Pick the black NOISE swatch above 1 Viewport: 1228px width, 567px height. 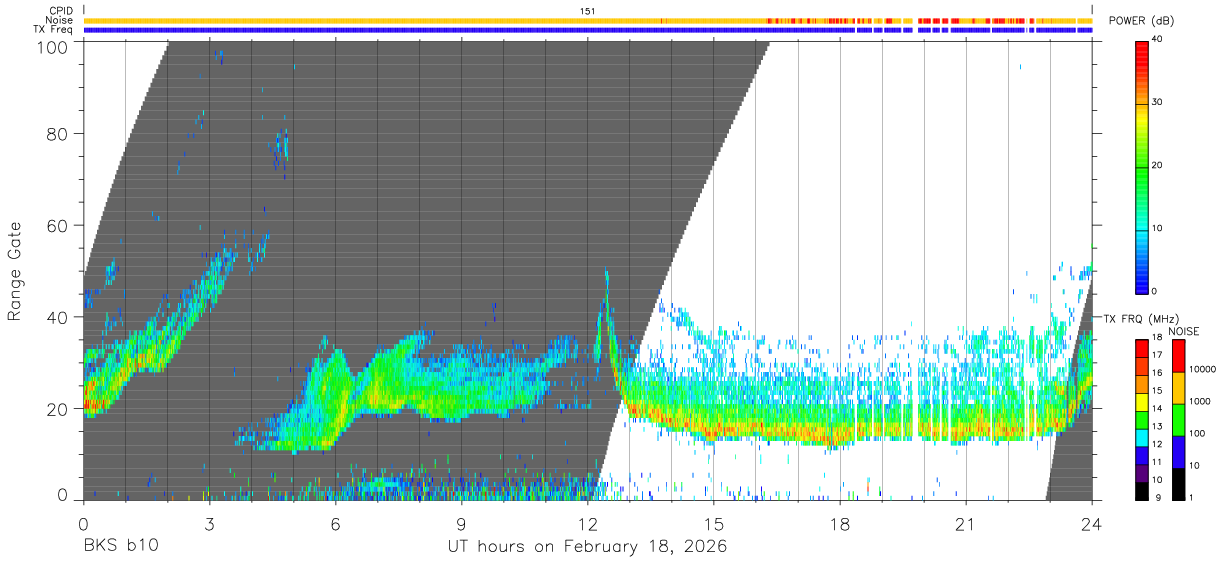click(x=1177, y=484)
